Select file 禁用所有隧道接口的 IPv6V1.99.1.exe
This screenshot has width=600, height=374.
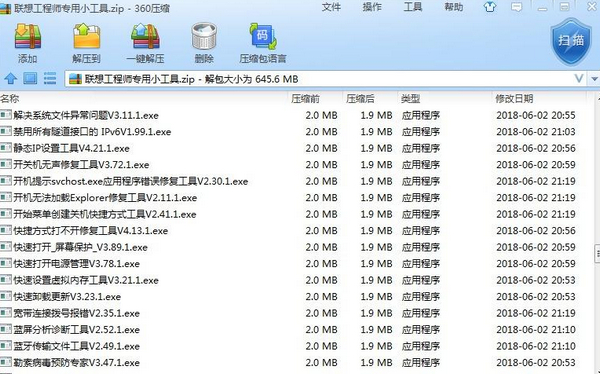tap(92, 132)
